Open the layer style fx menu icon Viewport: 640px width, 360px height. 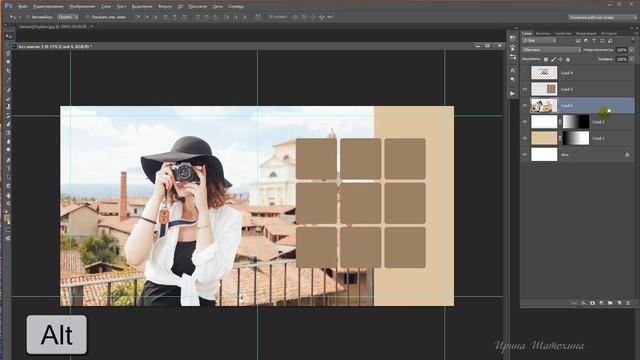(583, 303)
